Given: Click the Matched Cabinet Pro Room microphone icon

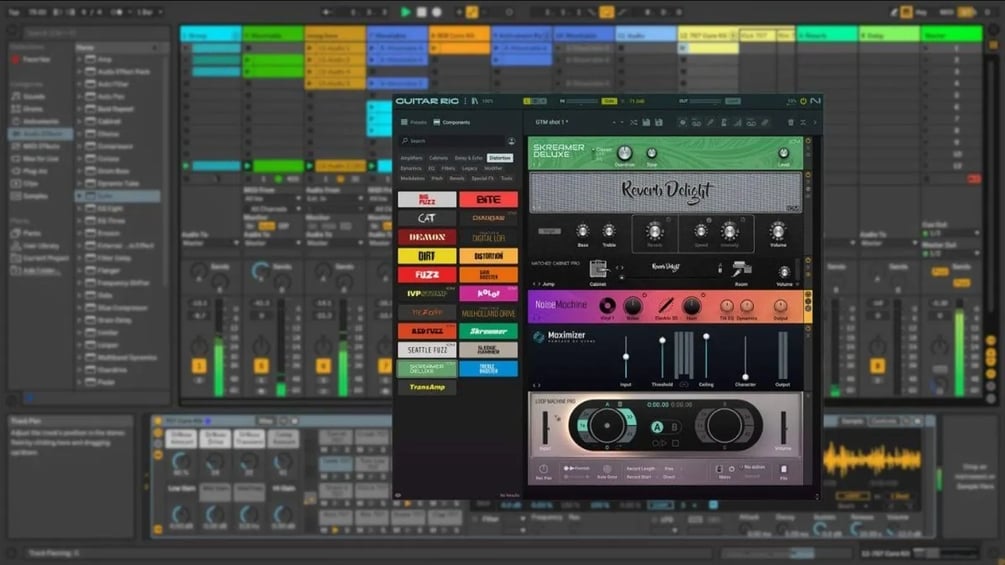Looking at the screenshot, I should 742,269.
